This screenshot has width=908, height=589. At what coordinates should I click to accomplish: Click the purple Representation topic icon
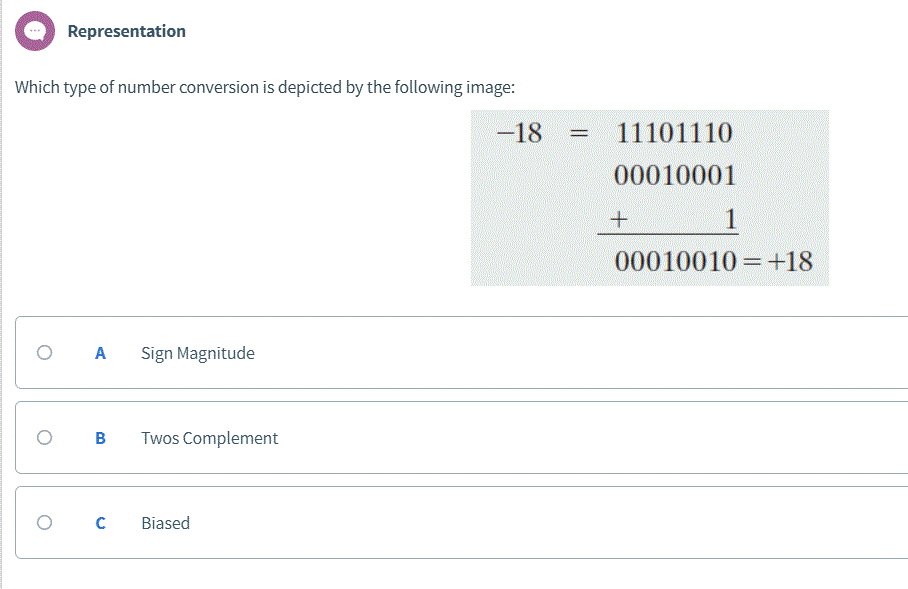coord(35,30)
